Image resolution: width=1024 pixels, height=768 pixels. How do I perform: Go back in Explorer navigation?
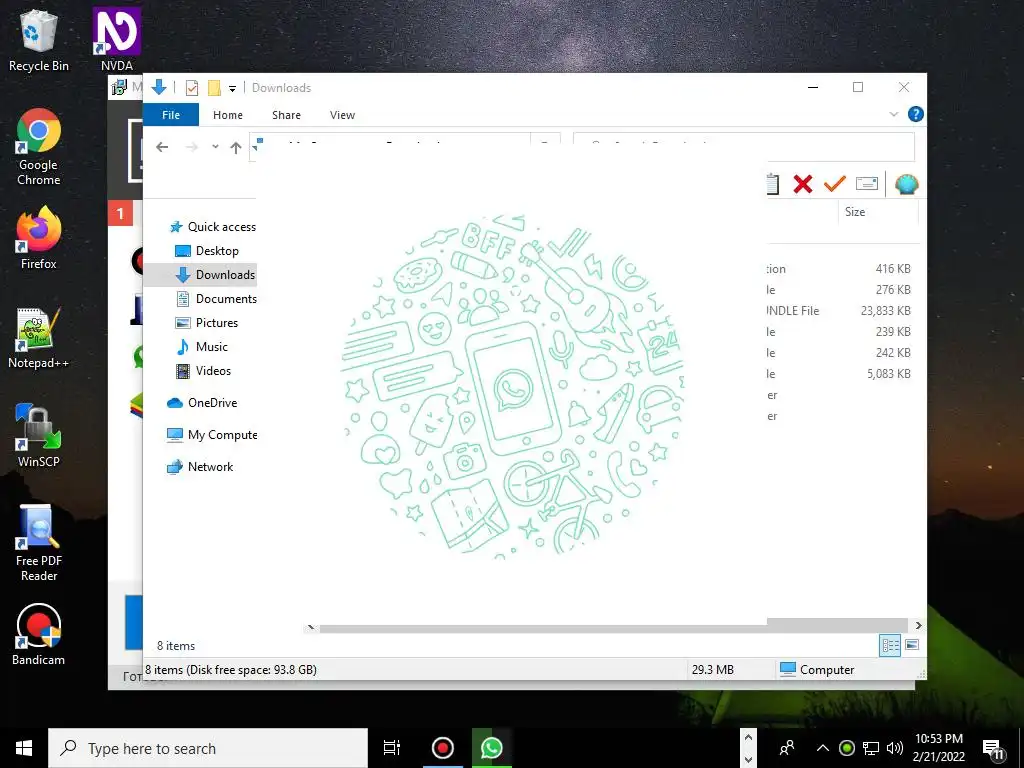coord(162,148)
